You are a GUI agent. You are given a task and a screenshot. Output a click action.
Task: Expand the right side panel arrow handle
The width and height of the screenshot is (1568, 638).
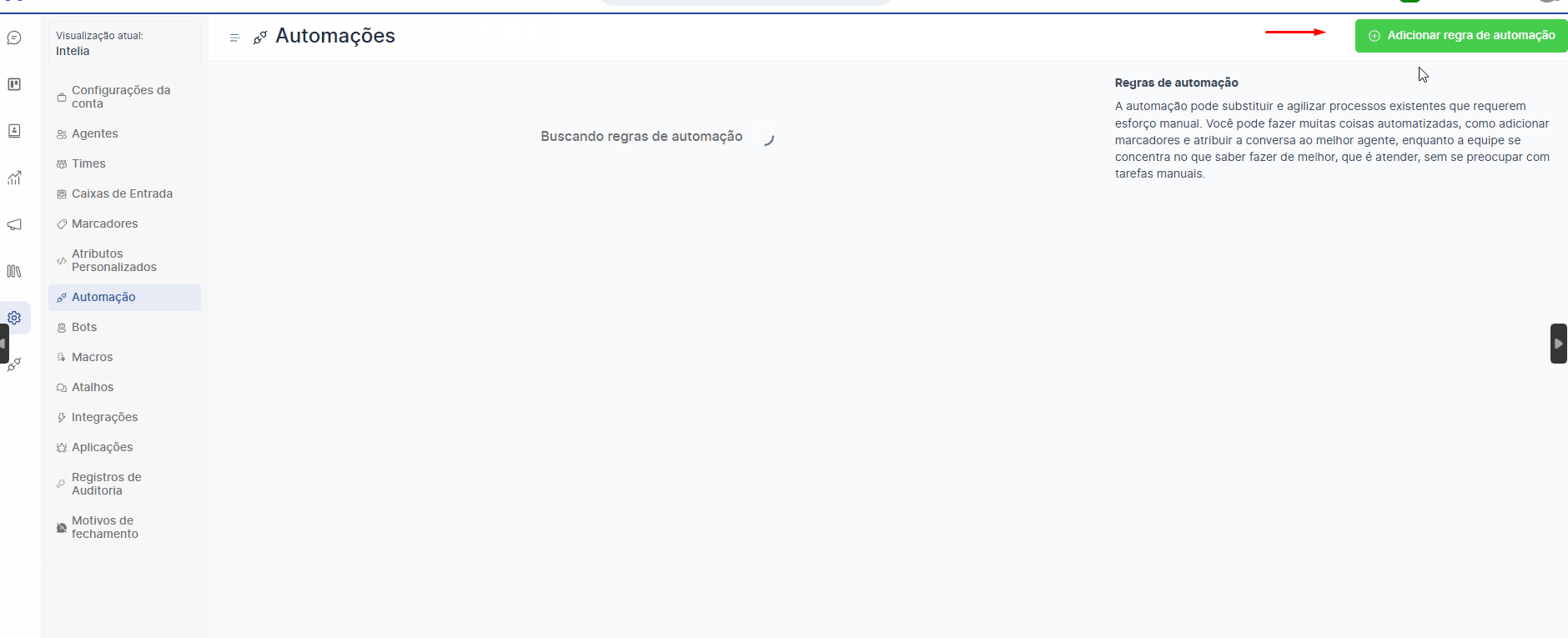click(1558, 344)
